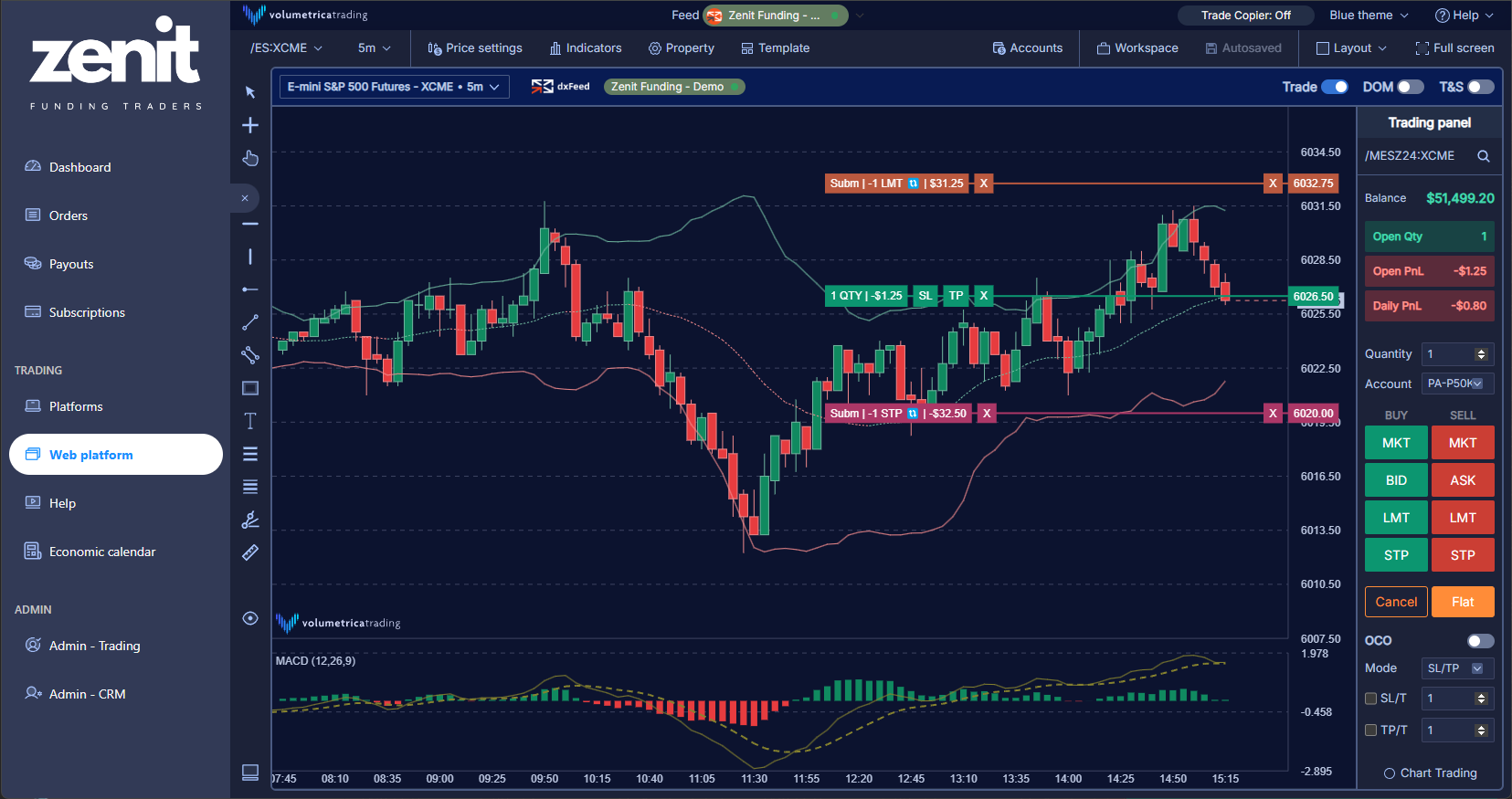Viewport: 1512px width, 799px height.
Task: Turn on the DOM toggle
Action: (x=1410, y=87)
